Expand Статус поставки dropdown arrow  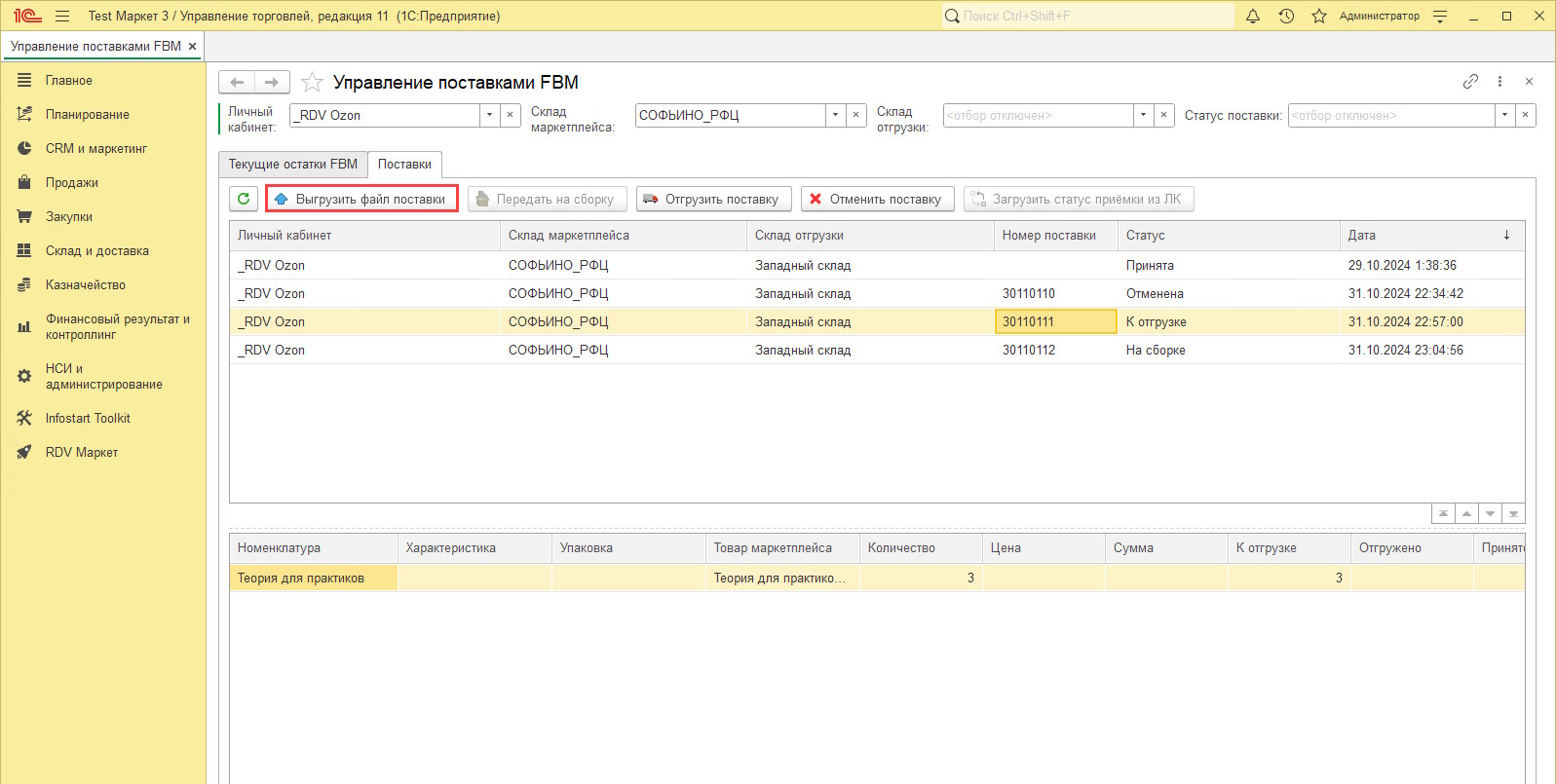[x=1504, y=115]
